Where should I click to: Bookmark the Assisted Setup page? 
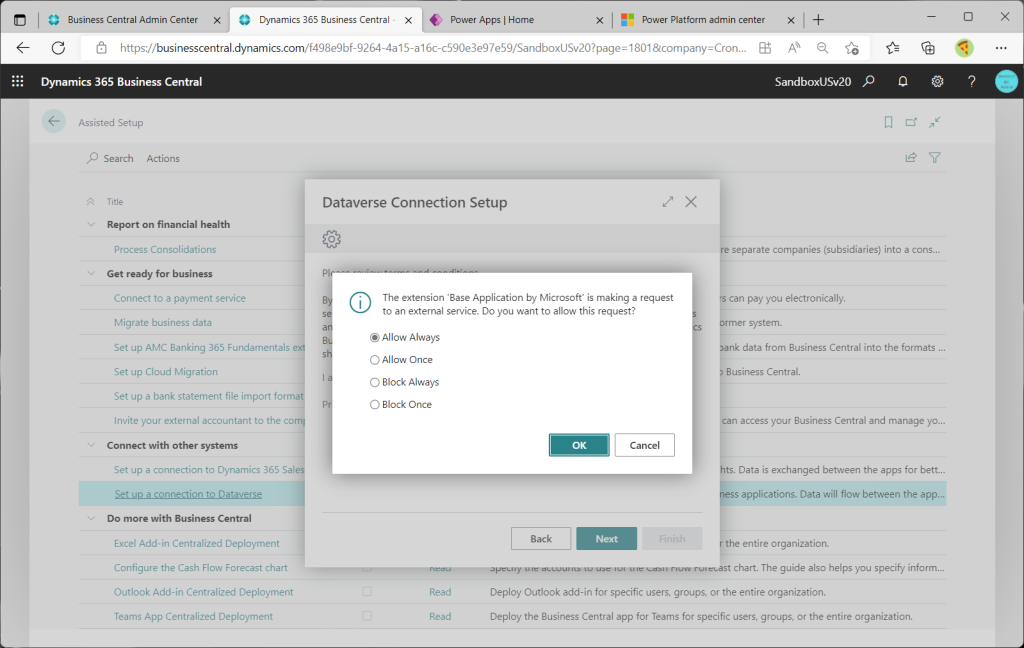tap(888, 122)
